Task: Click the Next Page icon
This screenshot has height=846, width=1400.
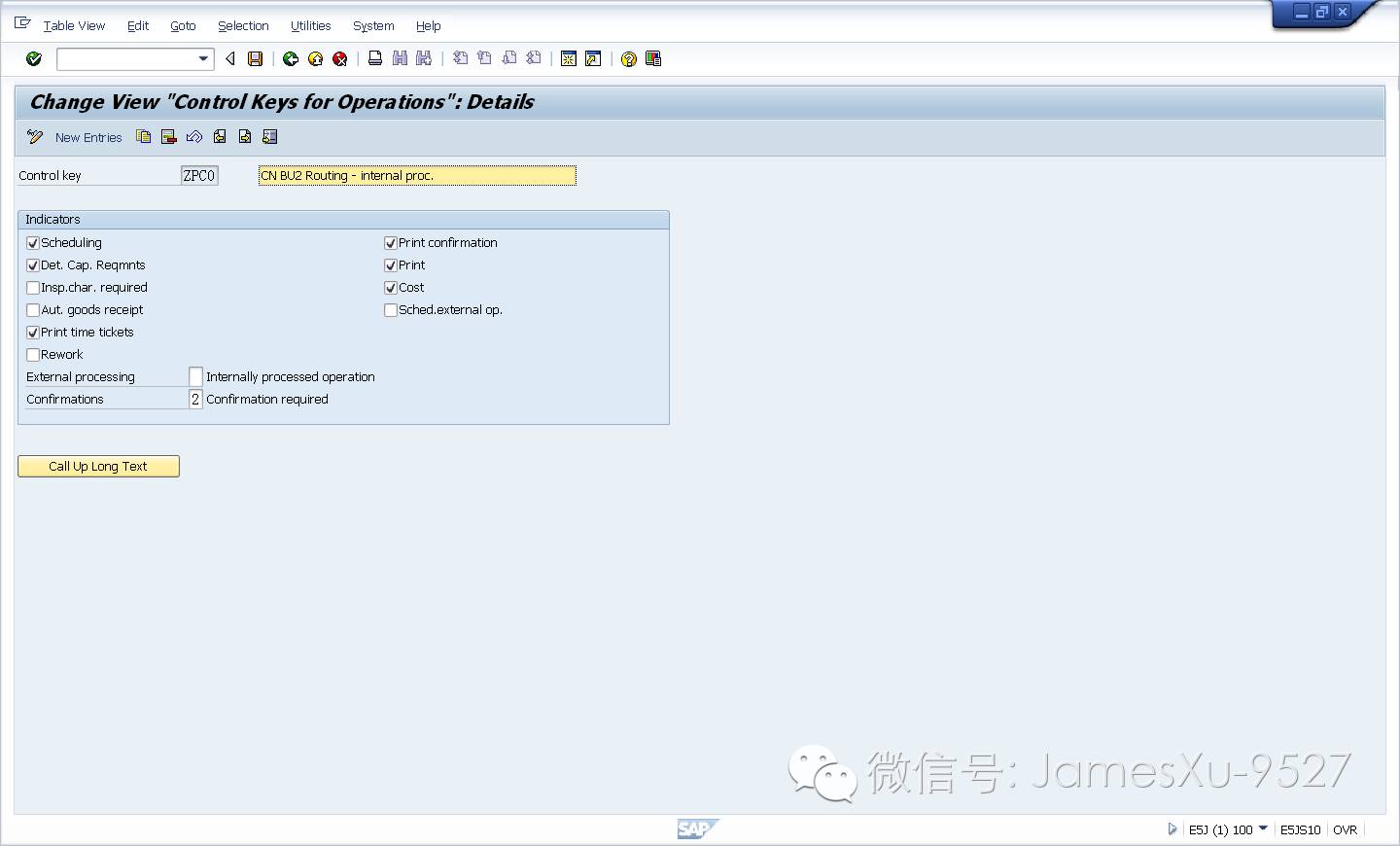Action: pyautogui.click(x=508, y=58)
